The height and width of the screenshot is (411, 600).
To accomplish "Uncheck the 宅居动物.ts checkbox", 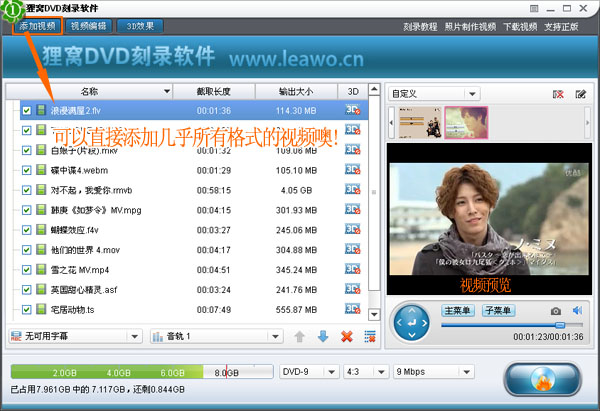I will tap(26, 310).
